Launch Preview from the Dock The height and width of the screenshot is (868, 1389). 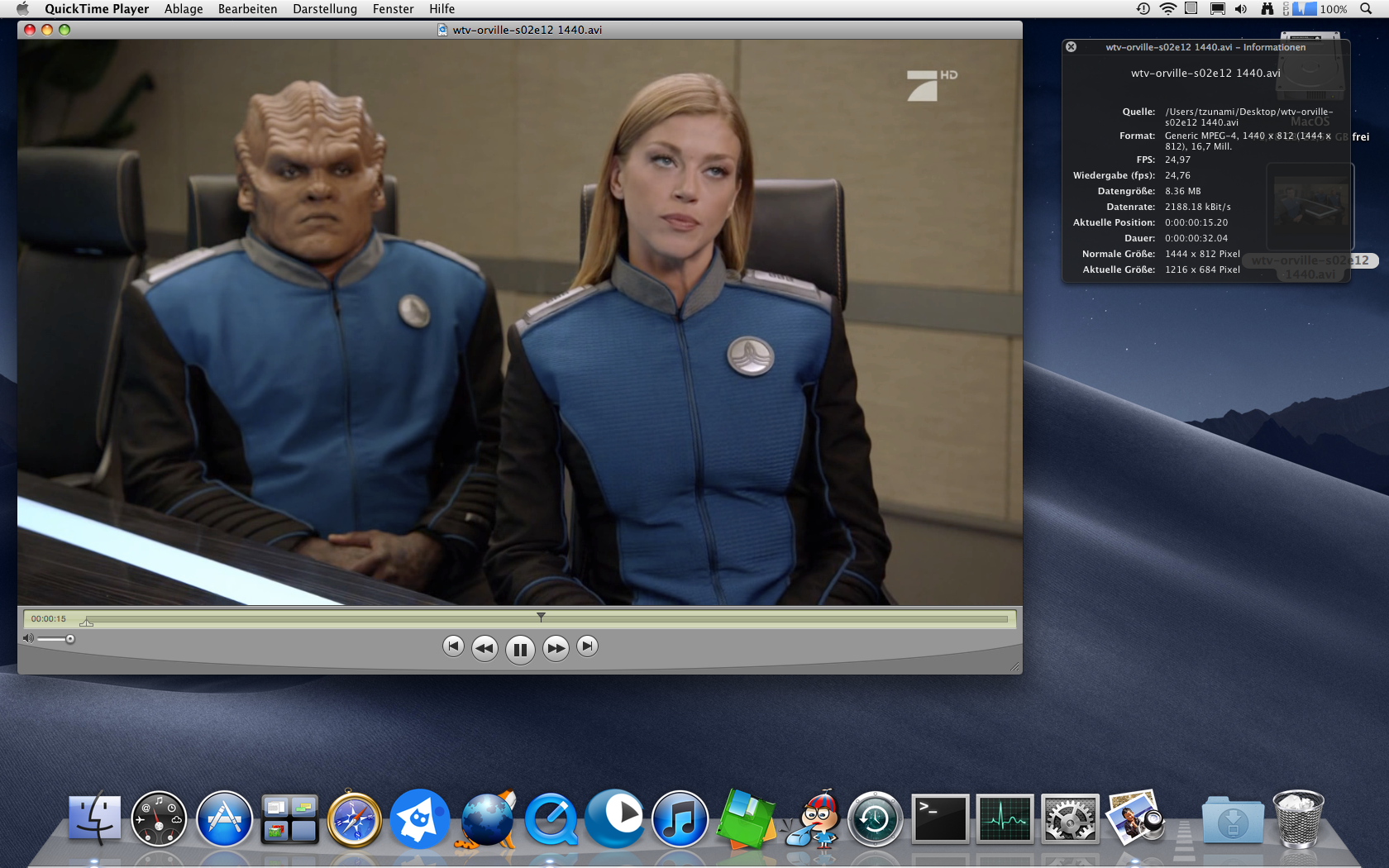pyautogui.click(x=1135, y=818)
